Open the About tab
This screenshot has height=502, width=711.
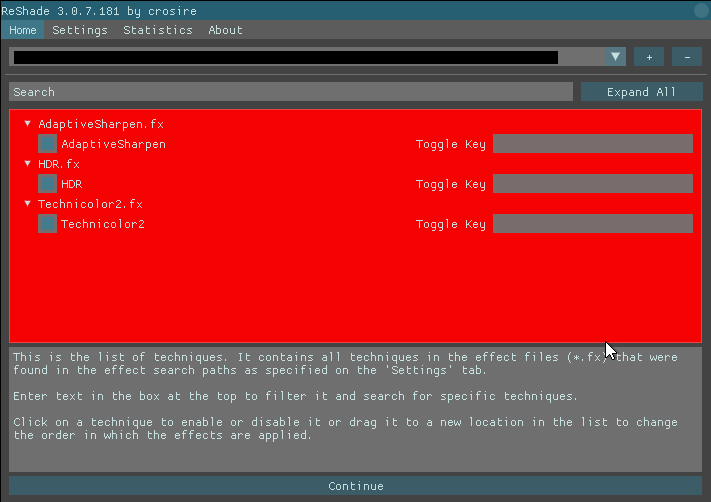225,30
